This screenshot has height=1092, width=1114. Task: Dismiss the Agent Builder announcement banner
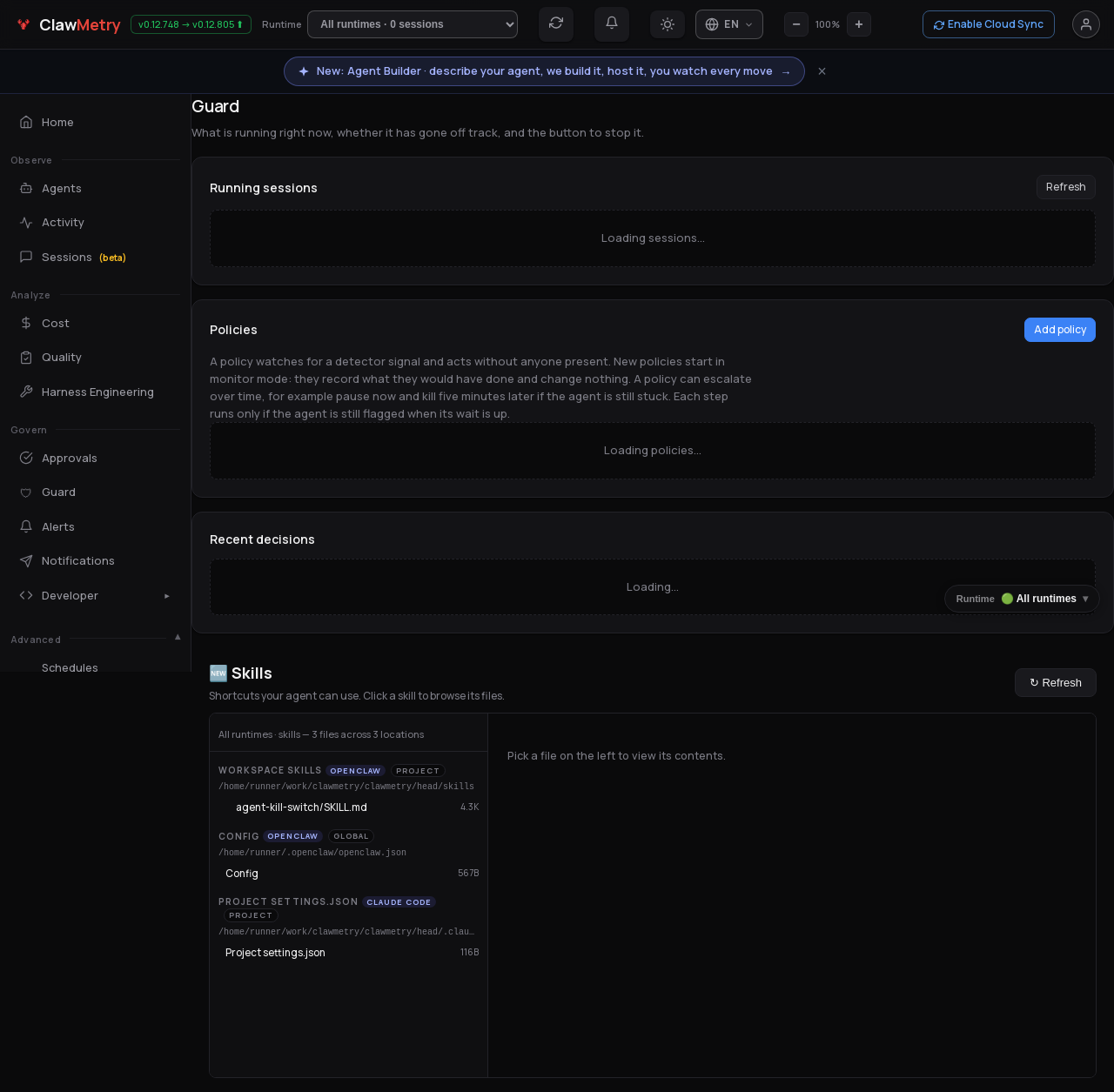(x=822, y=71)
